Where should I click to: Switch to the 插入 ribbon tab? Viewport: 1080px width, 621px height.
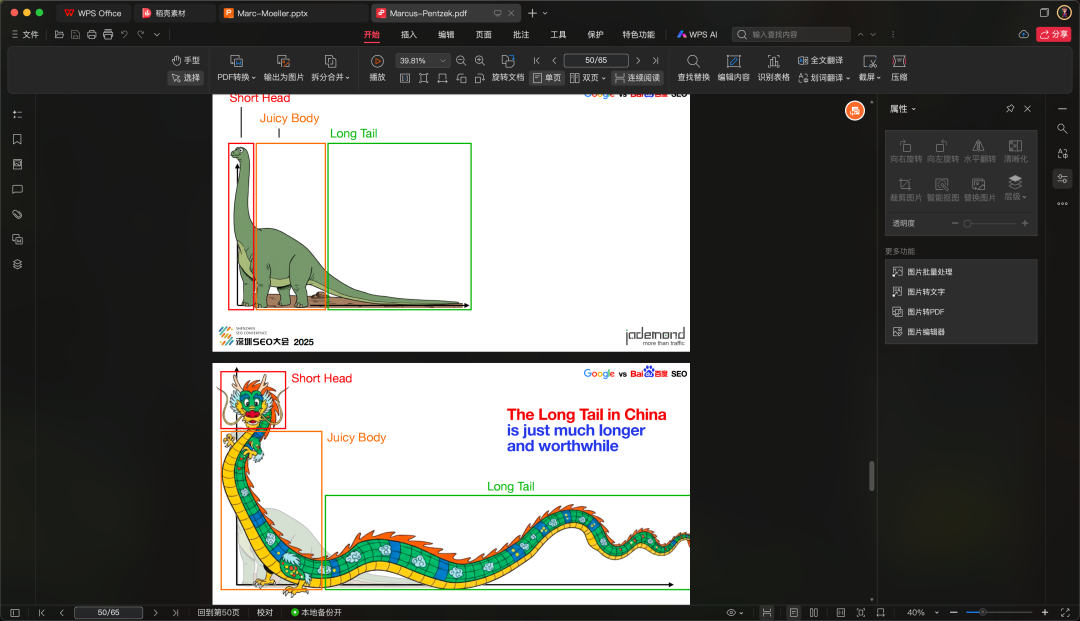click(408, 34)
